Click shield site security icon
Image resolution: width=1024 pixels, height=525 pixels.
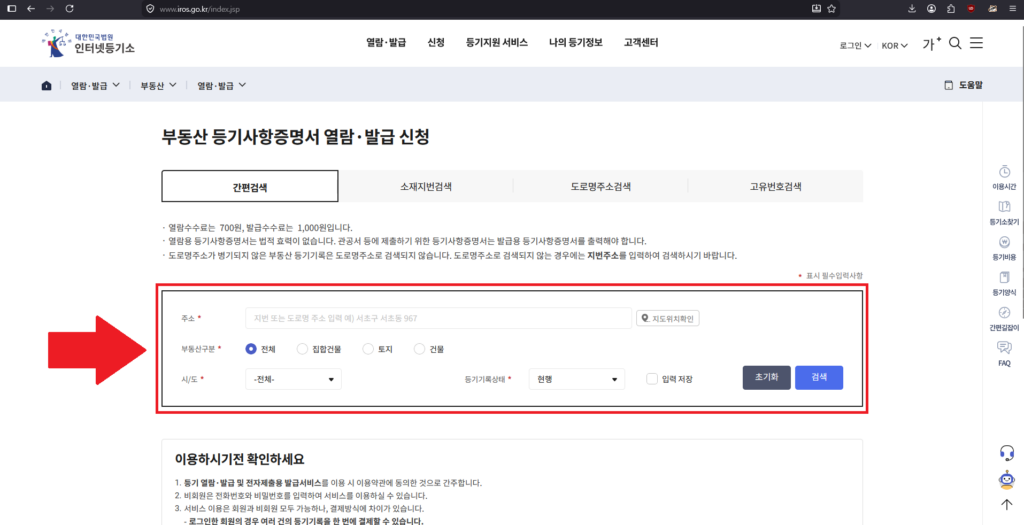(150, 9)
